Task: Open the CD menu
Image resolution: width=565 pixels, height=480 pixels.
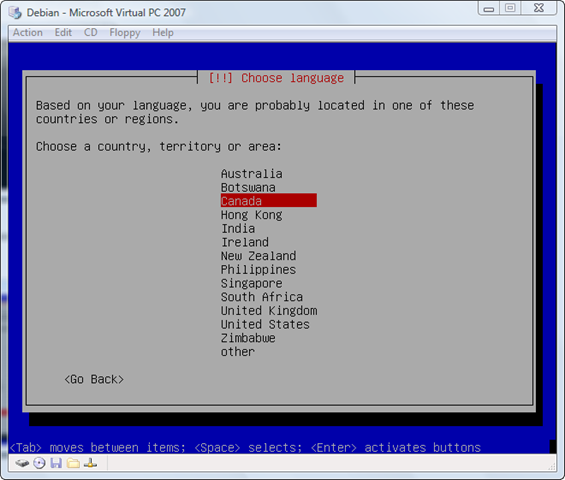Action: click(x=90, y=33)
